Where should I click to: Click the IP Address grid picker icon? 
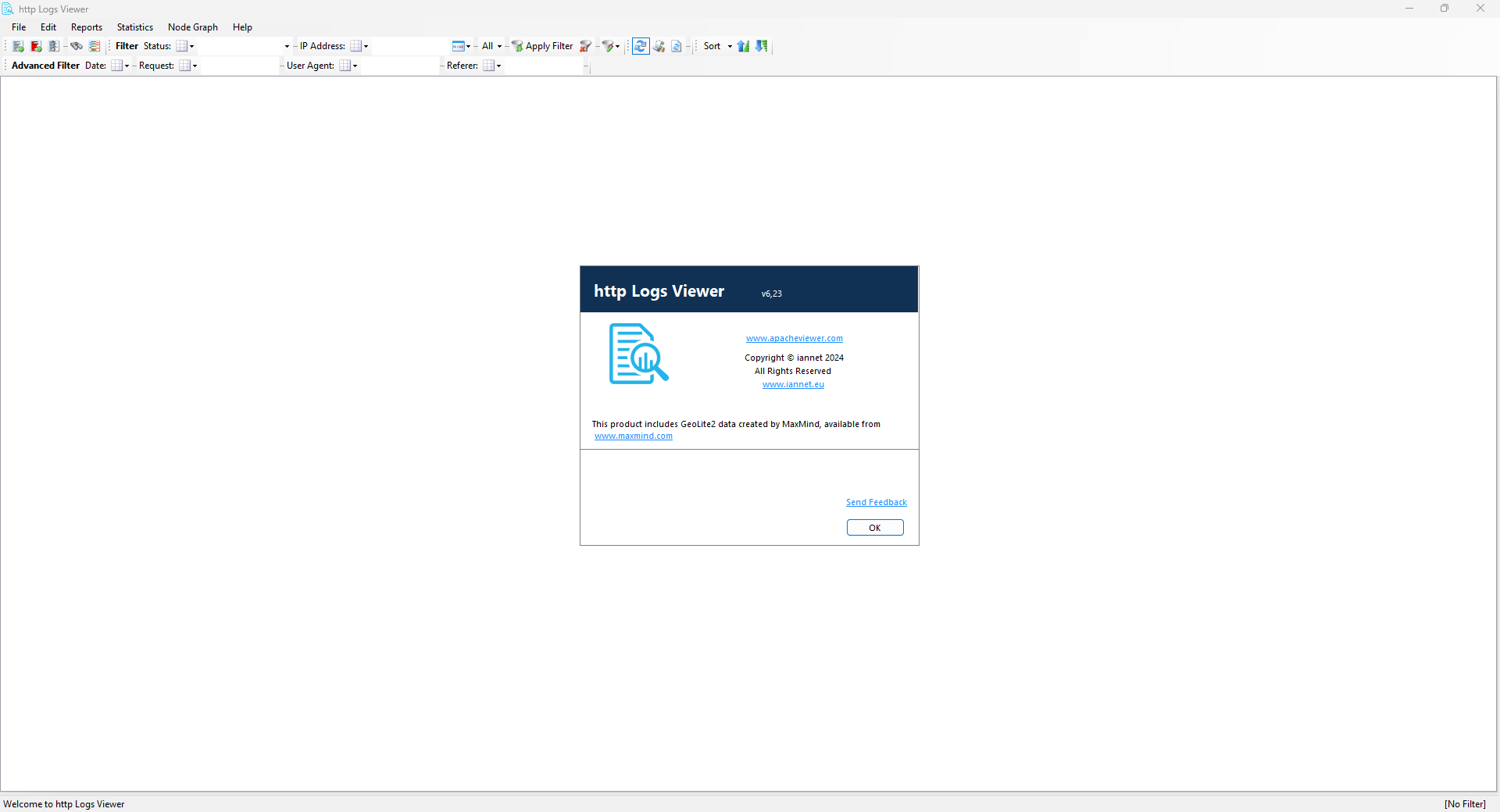tap(355, 46)
